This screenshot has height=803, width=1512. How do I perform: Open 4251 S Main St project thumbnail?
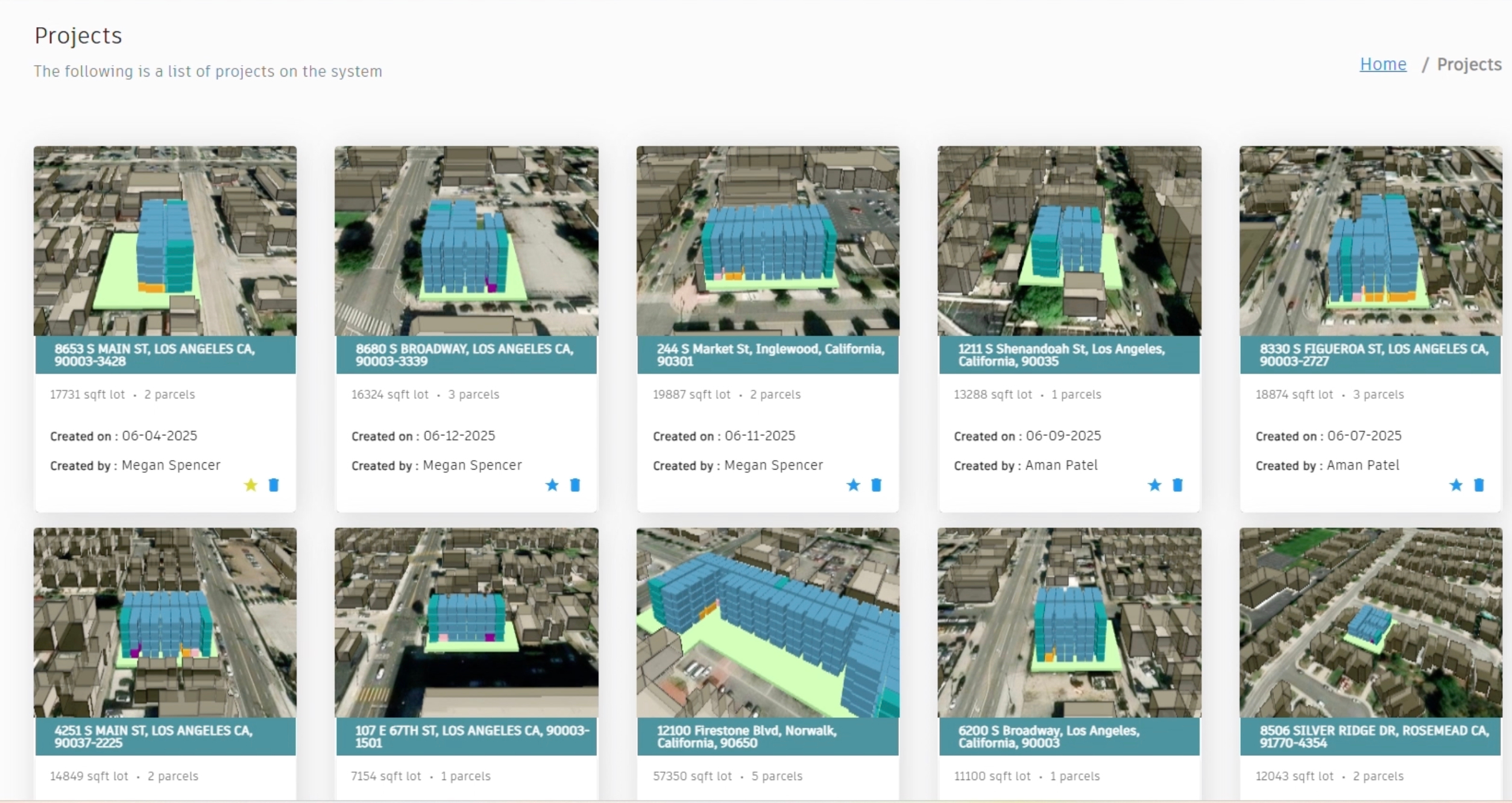[x=165, y=622]
